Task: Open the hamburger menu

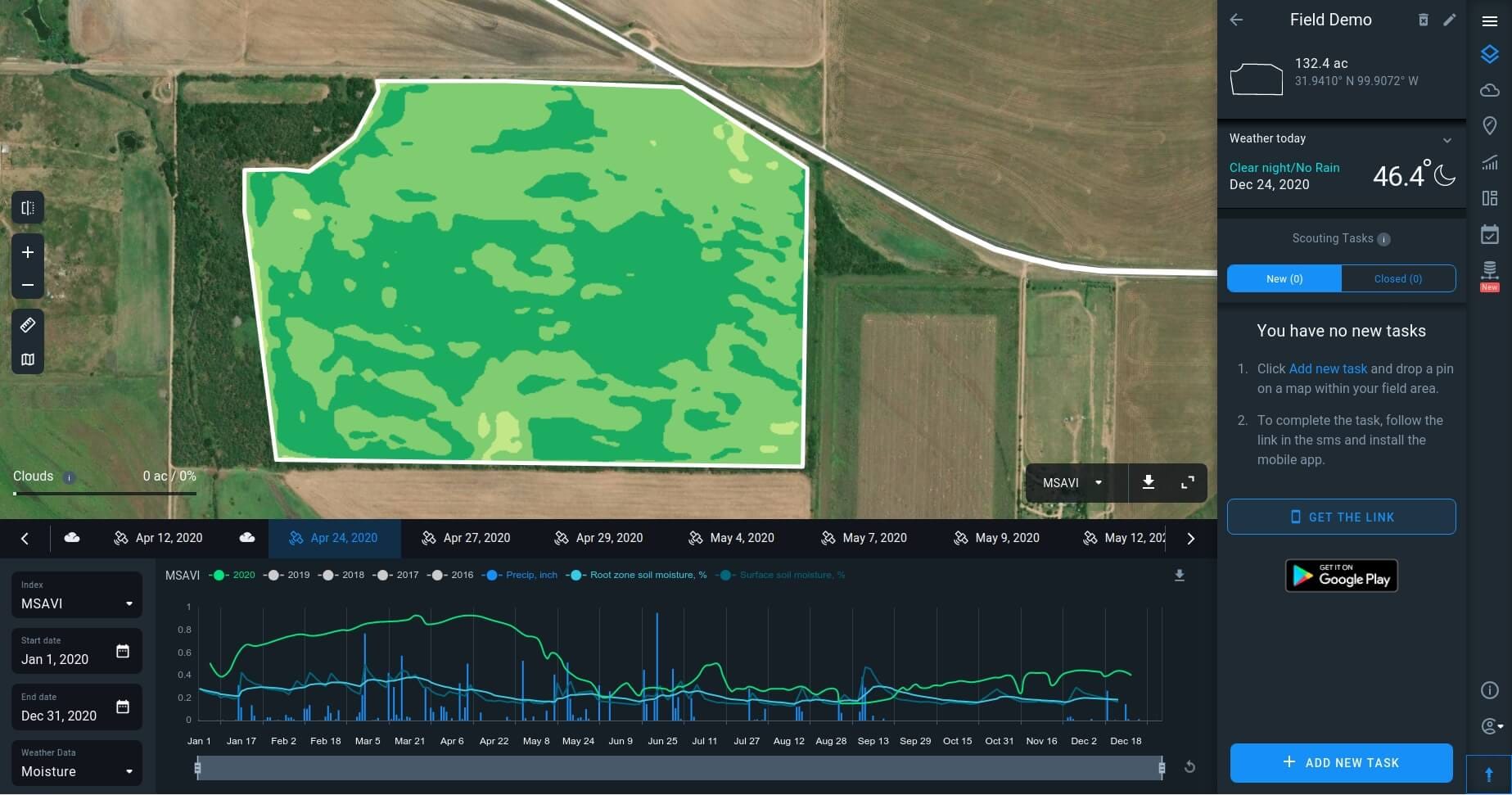Action: click(1490, 21)
